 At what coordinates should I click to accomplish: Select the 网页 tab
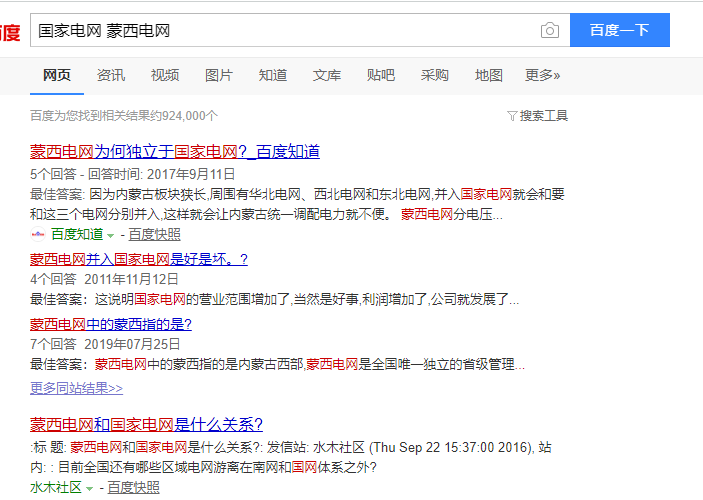57,75
